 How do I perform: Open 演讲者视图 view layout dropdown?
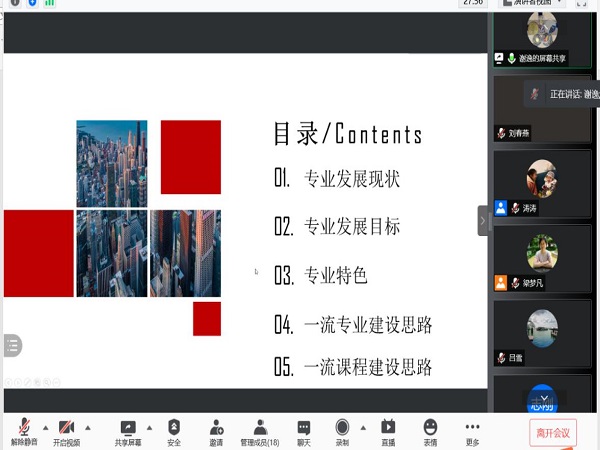pos(532,3)
